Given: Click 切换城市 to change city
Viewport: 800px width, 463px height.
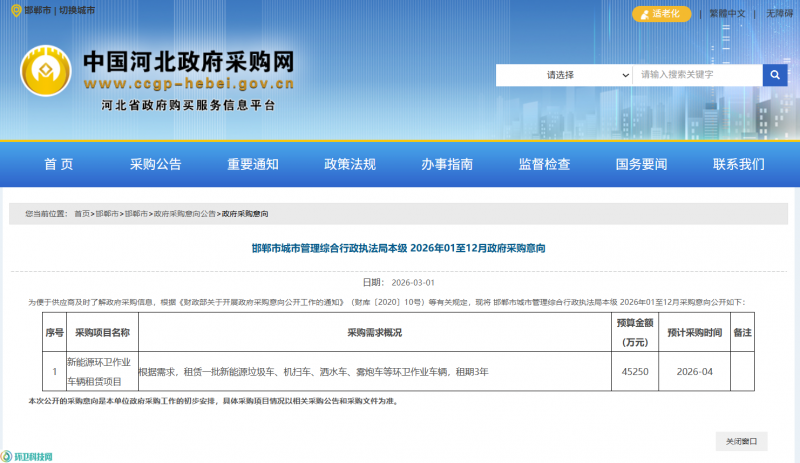Looking at the screenshot, I should point(77,13).
